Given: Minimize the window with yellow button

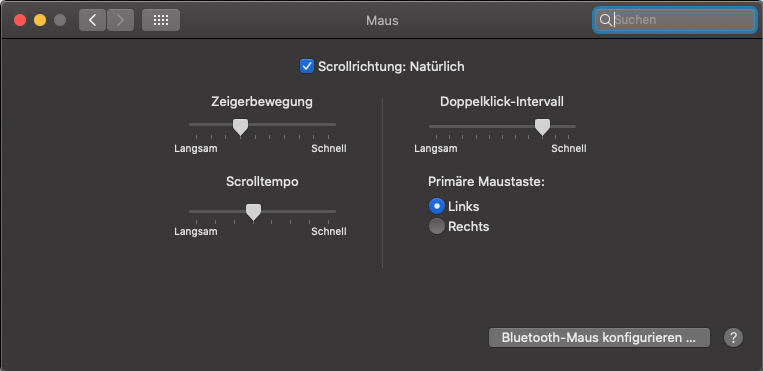Looking at the screenshot, I should [40, 20].
